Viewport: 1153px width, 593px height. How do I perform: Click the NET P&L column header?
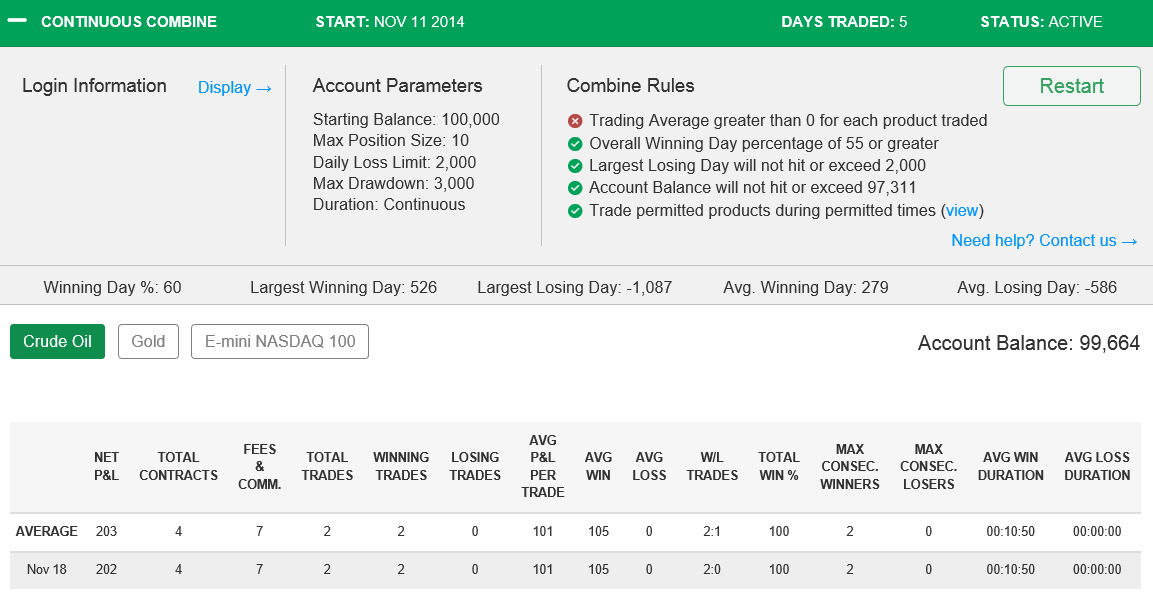pos(106,466)
